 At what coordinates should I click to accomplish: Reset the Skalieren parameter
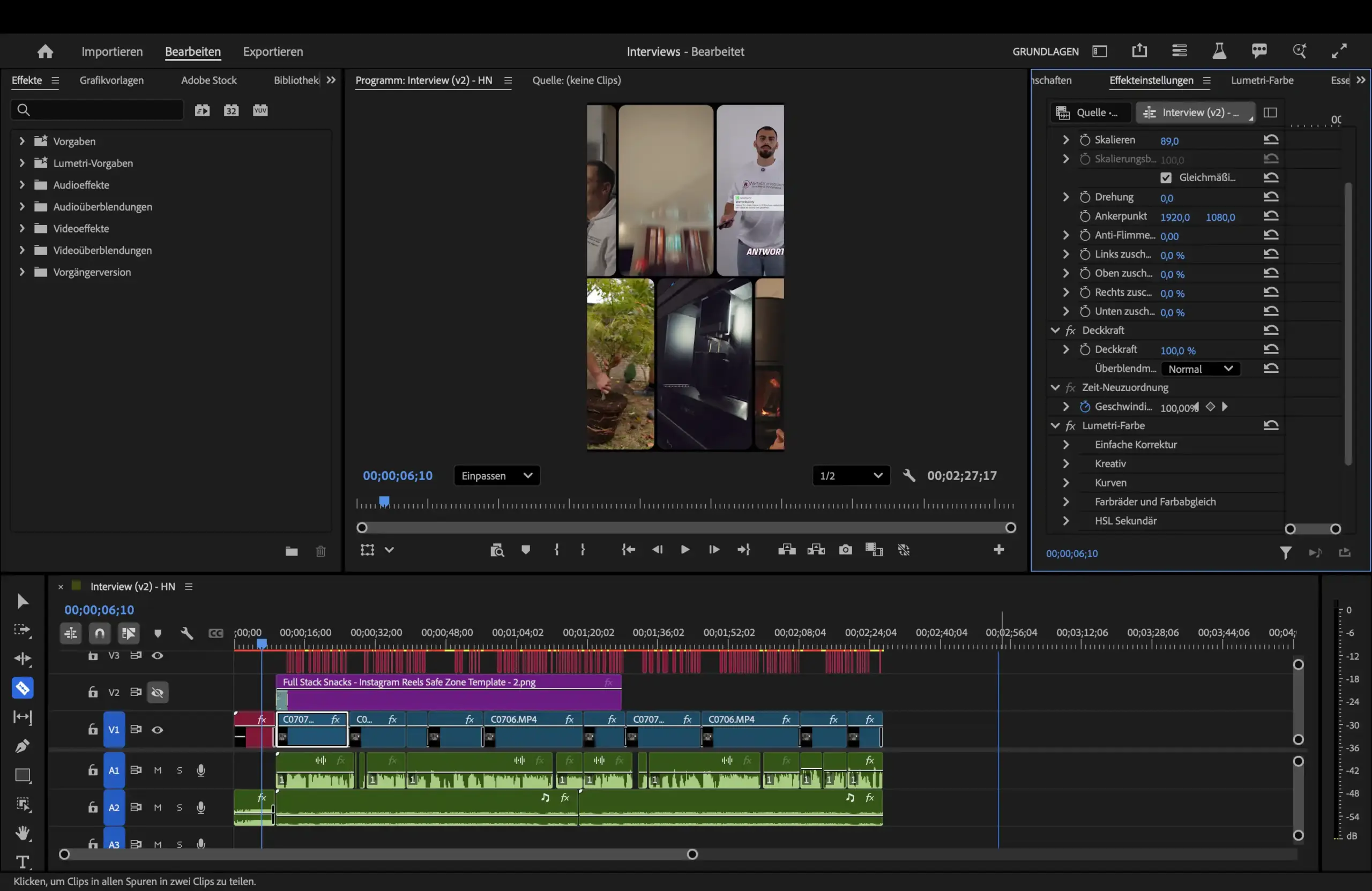(1271, 139)
